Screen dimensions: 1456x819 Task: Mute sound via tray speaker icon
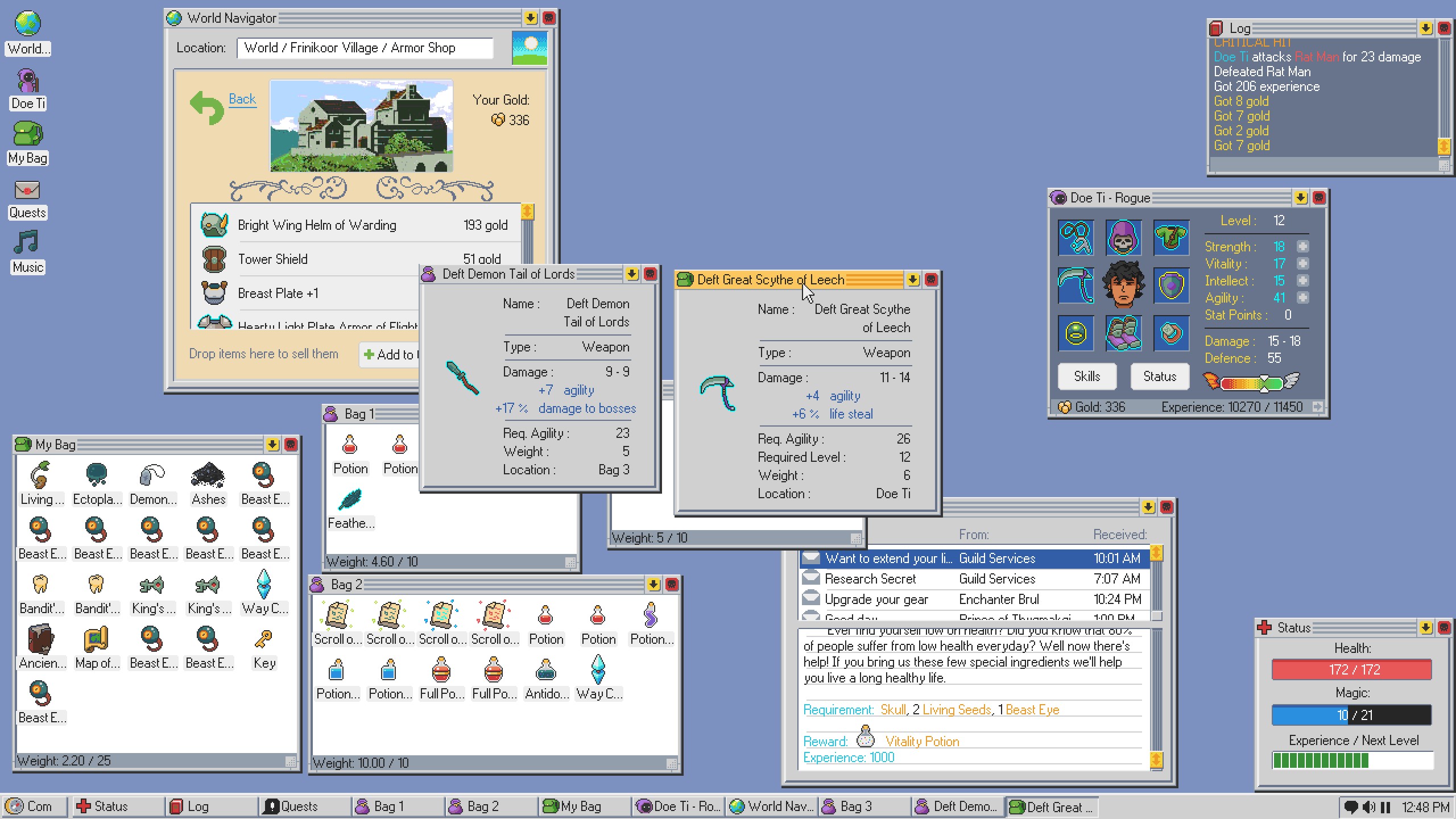[x=1369, y=806]
